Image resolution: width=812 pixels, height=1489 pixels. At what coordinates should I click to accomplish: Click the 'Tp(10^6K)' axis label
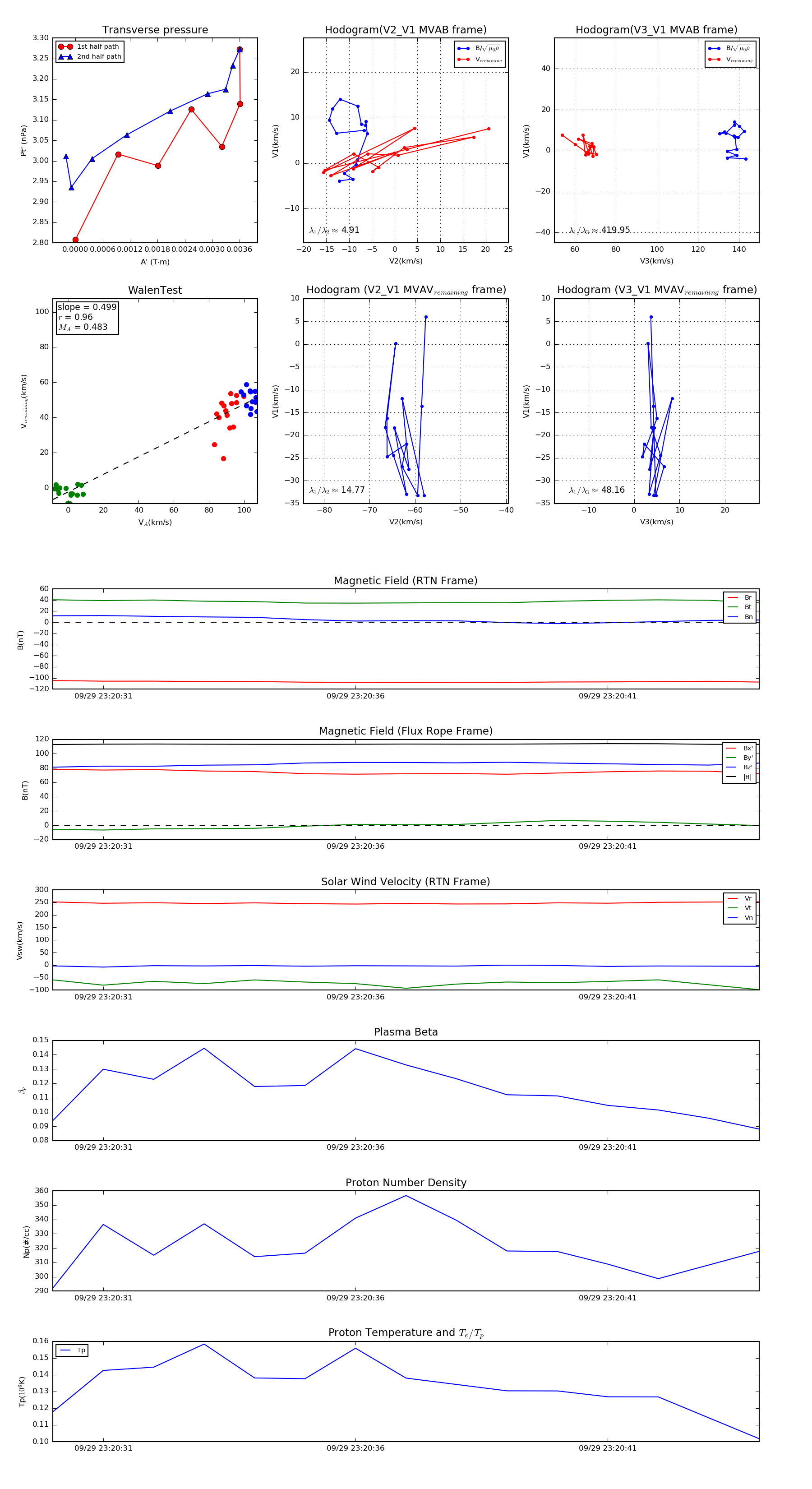(x=22, y=1392)
